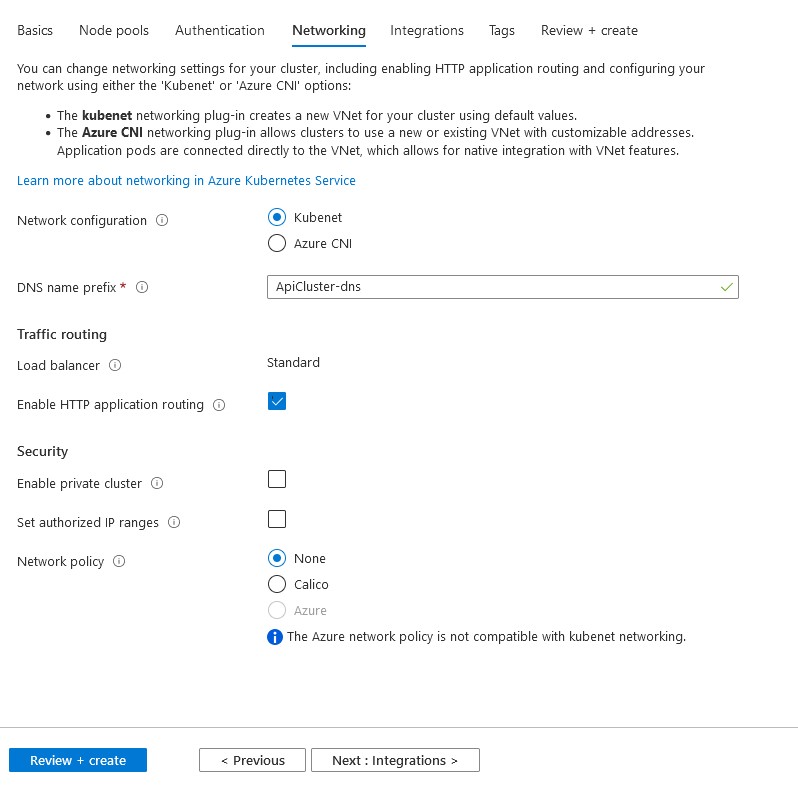
Task: Open the Authentication tab
Action: point(220,31)
